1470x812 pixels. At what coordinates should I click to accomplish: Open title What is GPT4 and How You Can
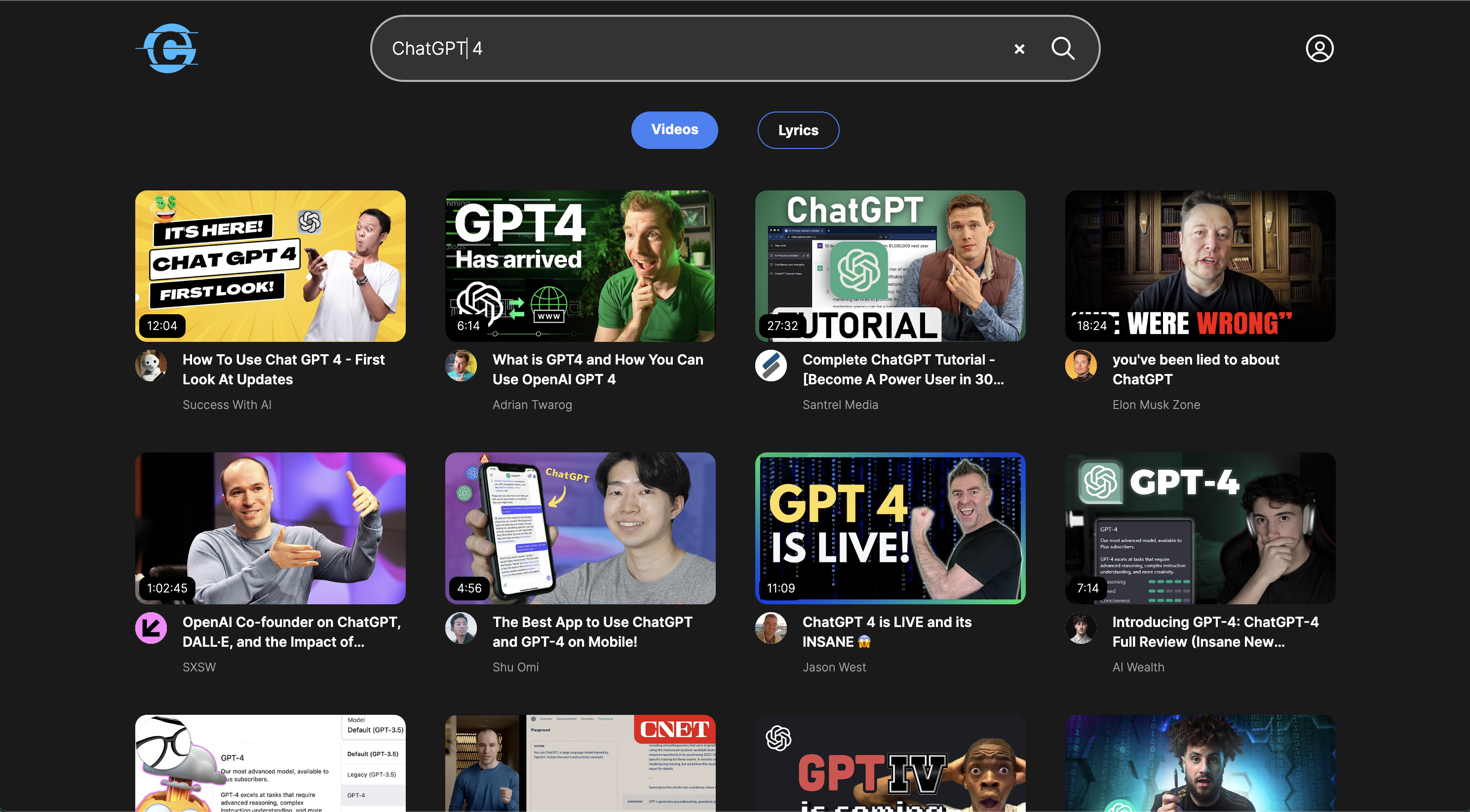[597, 369]
